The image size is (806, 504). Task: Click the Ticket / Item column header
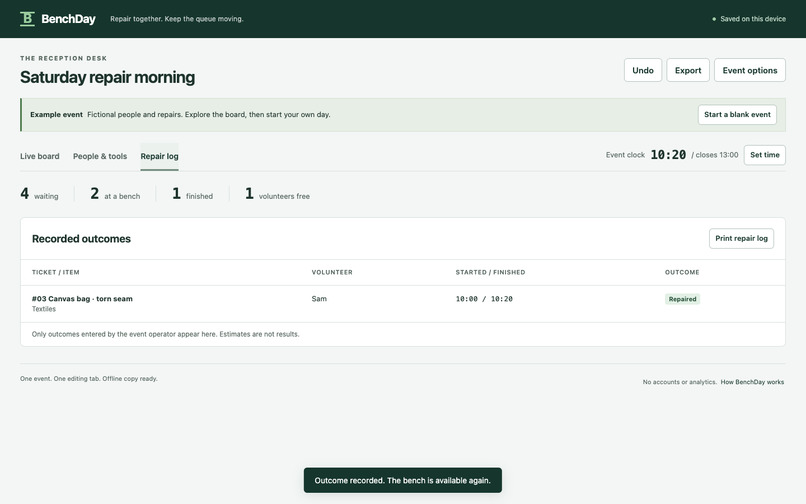point(56,272)
